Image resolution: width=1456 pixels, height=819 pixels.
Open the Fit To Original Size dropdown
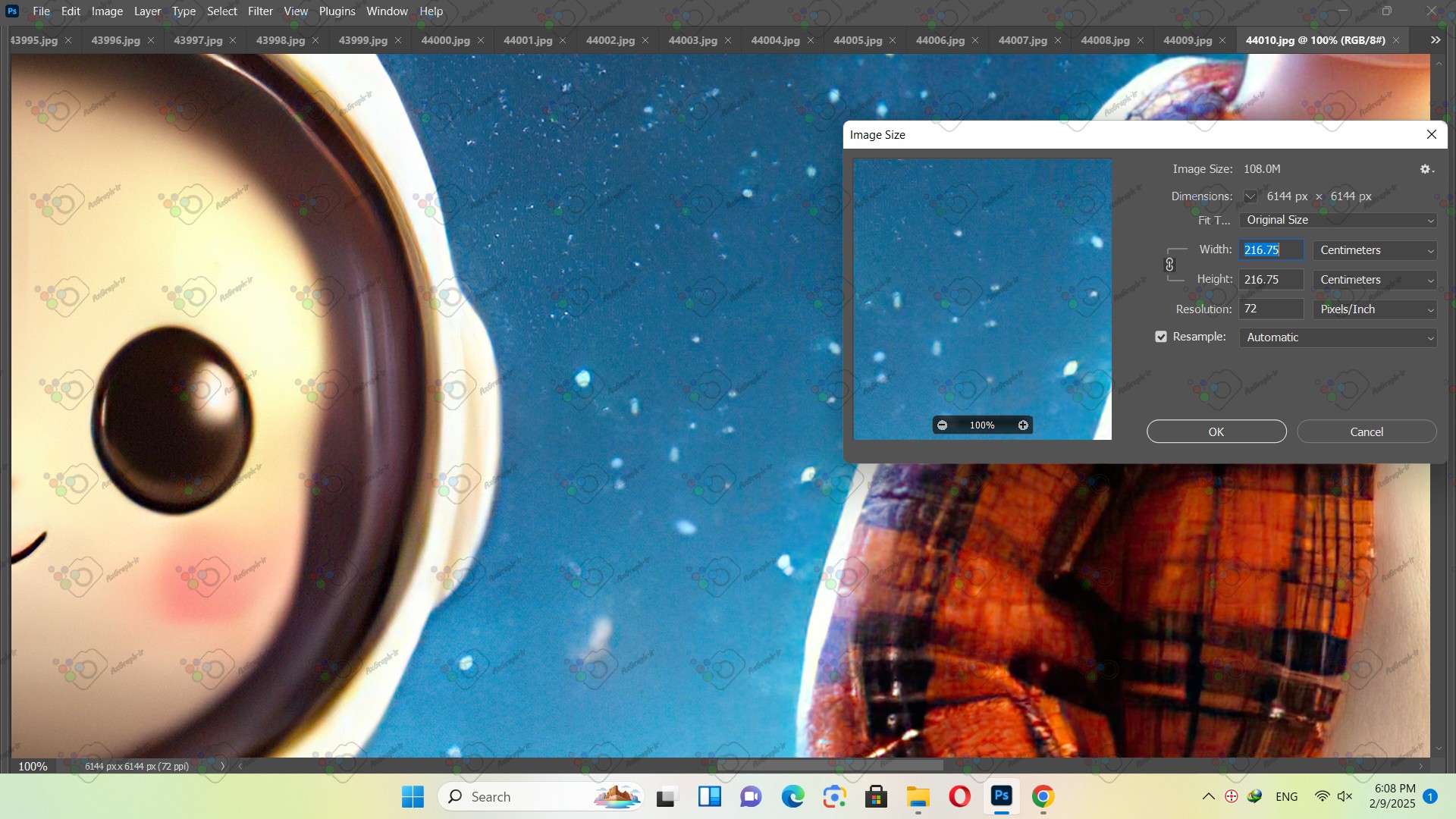(1338, 220)
